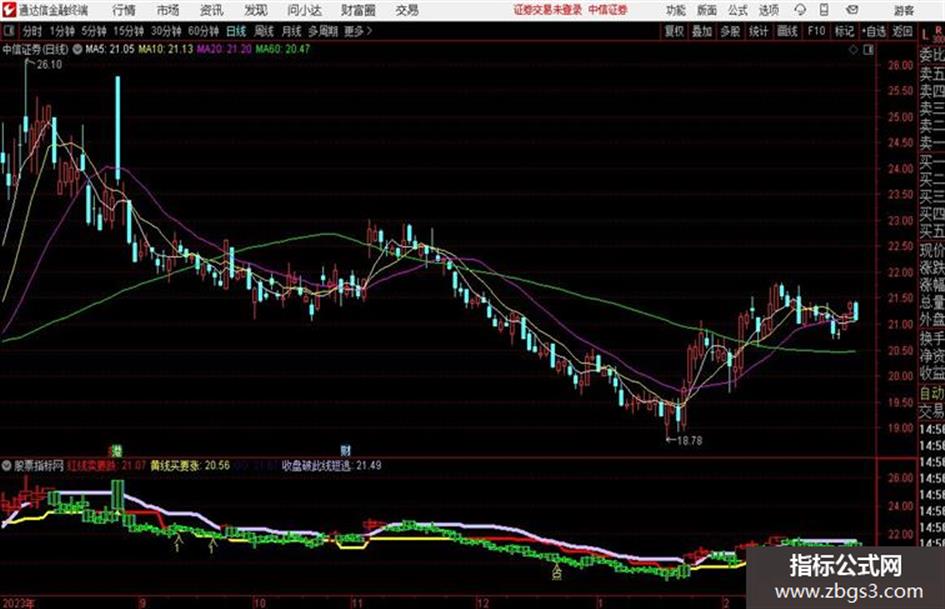Open the 问小达 menu
This screenshot has width=945, height=609.
point(304,10)
